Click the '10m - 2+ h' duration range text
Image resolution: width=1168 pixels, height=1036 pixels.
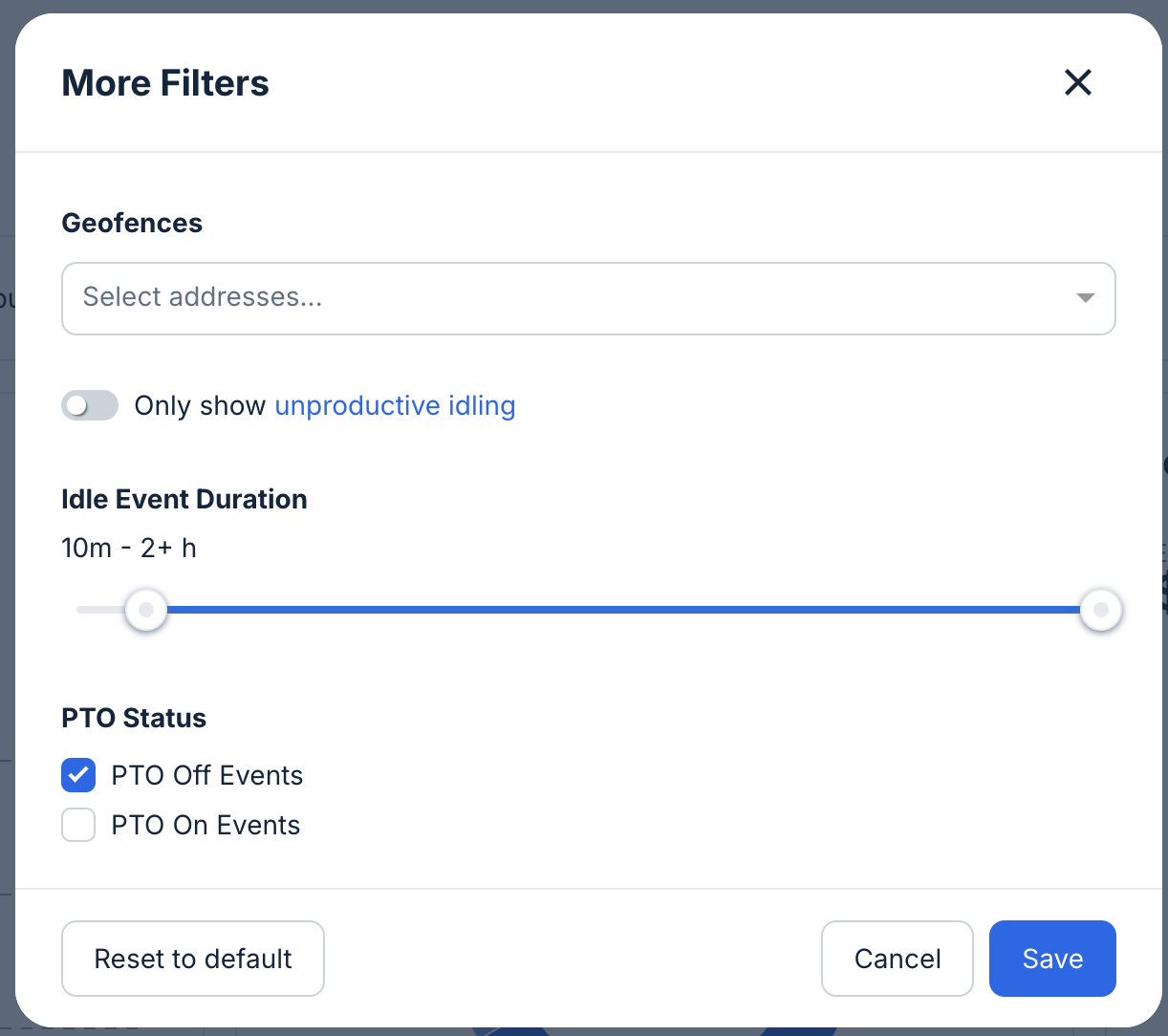[129, 549]
